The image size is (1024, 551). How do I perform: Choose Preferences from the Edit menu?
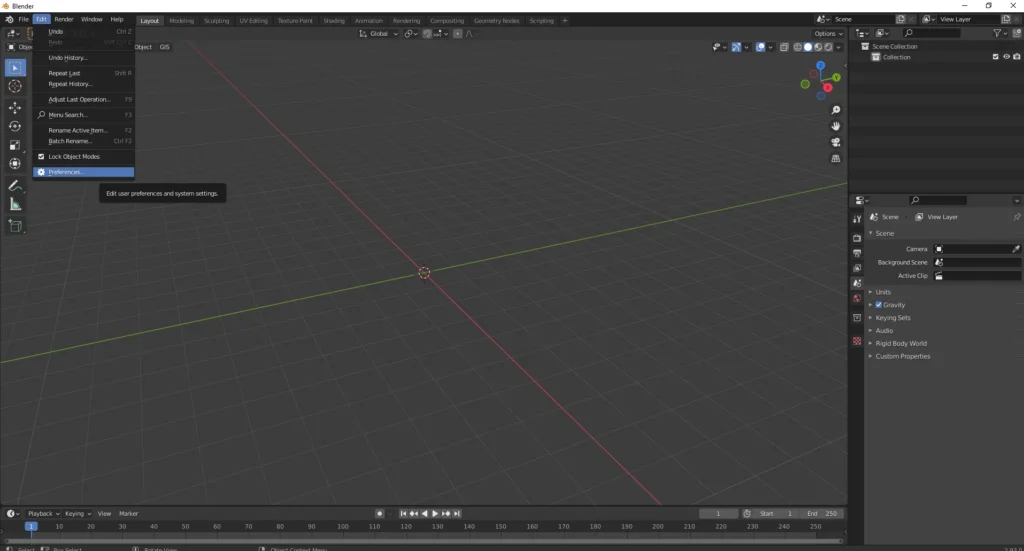point(84,172)
